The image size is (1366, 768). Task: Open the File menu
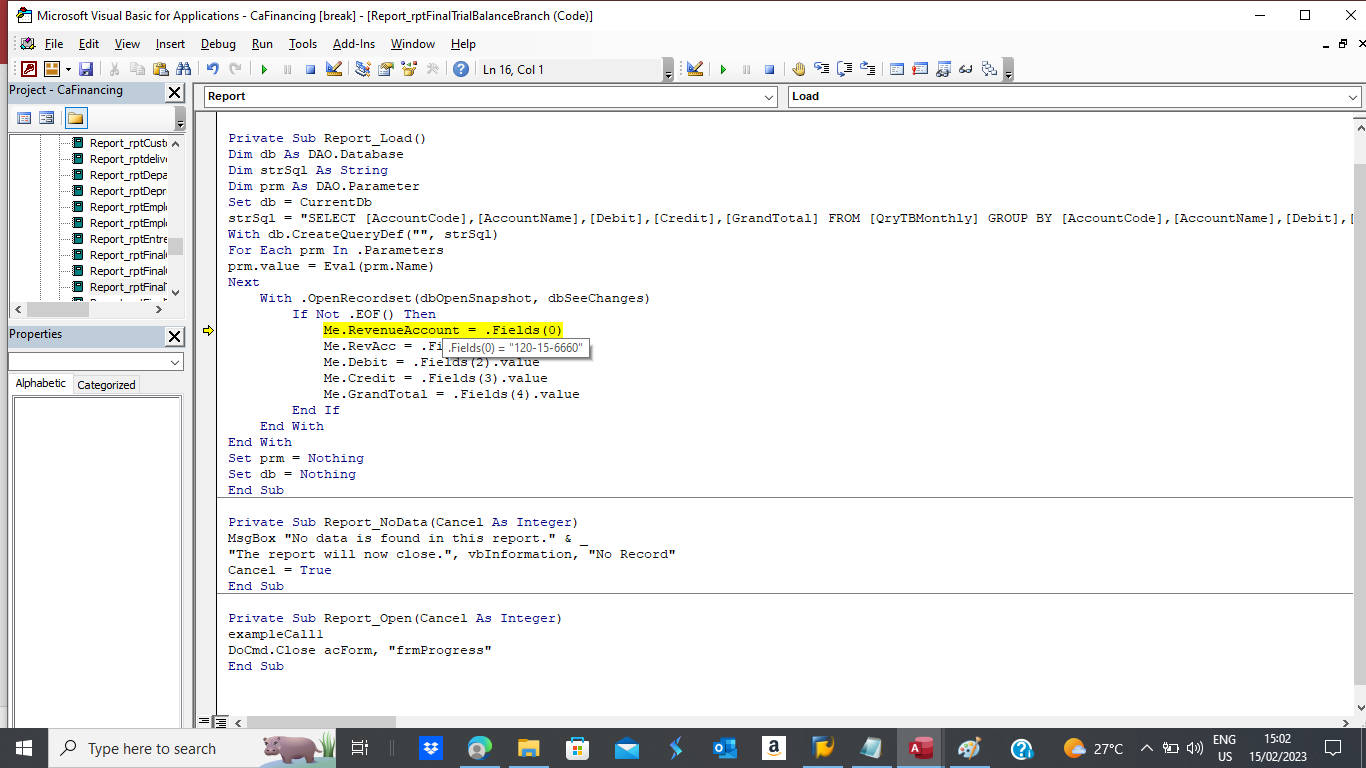[54, 44]
